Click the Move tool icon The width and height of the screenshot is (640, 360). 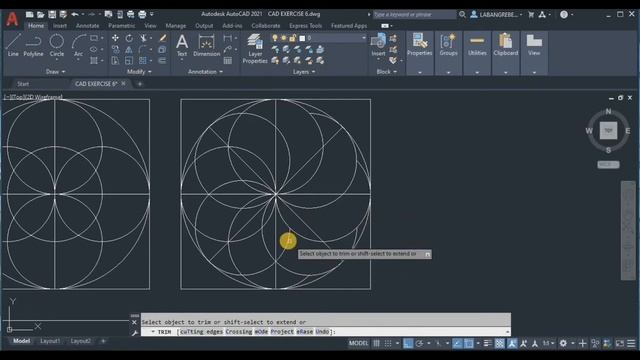116,38
